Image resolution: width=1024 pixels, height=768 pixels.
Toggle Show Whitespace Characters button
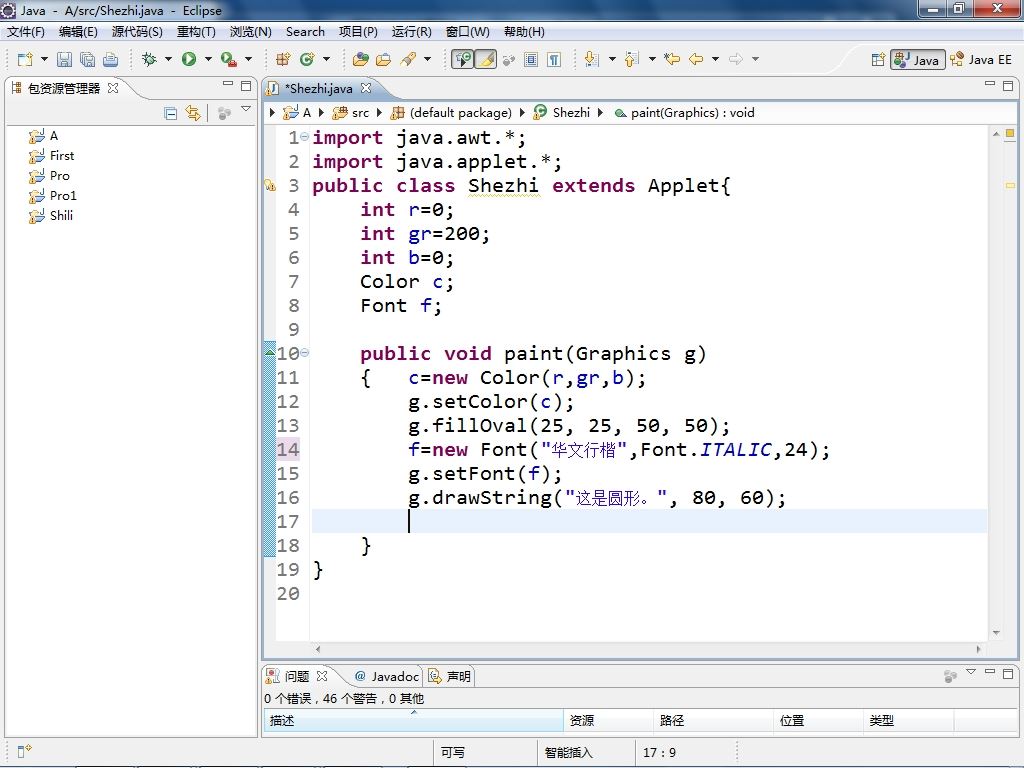[554, 60]
